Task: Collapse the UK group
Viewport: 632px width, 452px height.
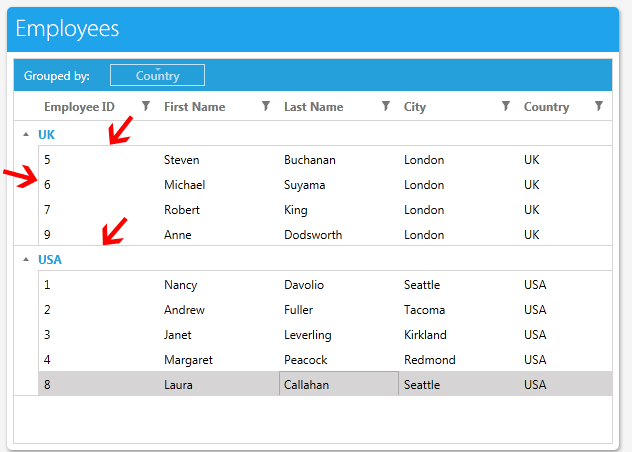Action: pos(25,134)
